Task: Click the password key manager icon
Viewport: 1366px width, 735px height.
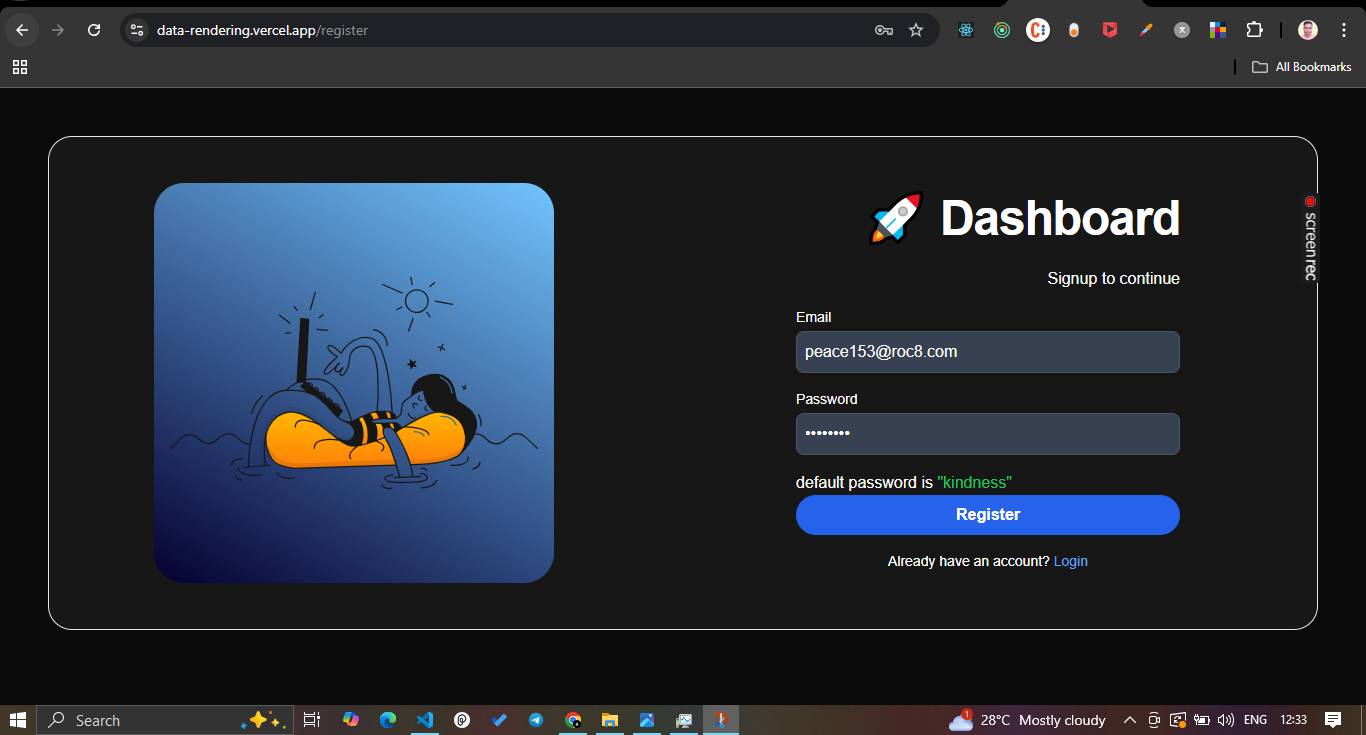Action: coord(883,30)
